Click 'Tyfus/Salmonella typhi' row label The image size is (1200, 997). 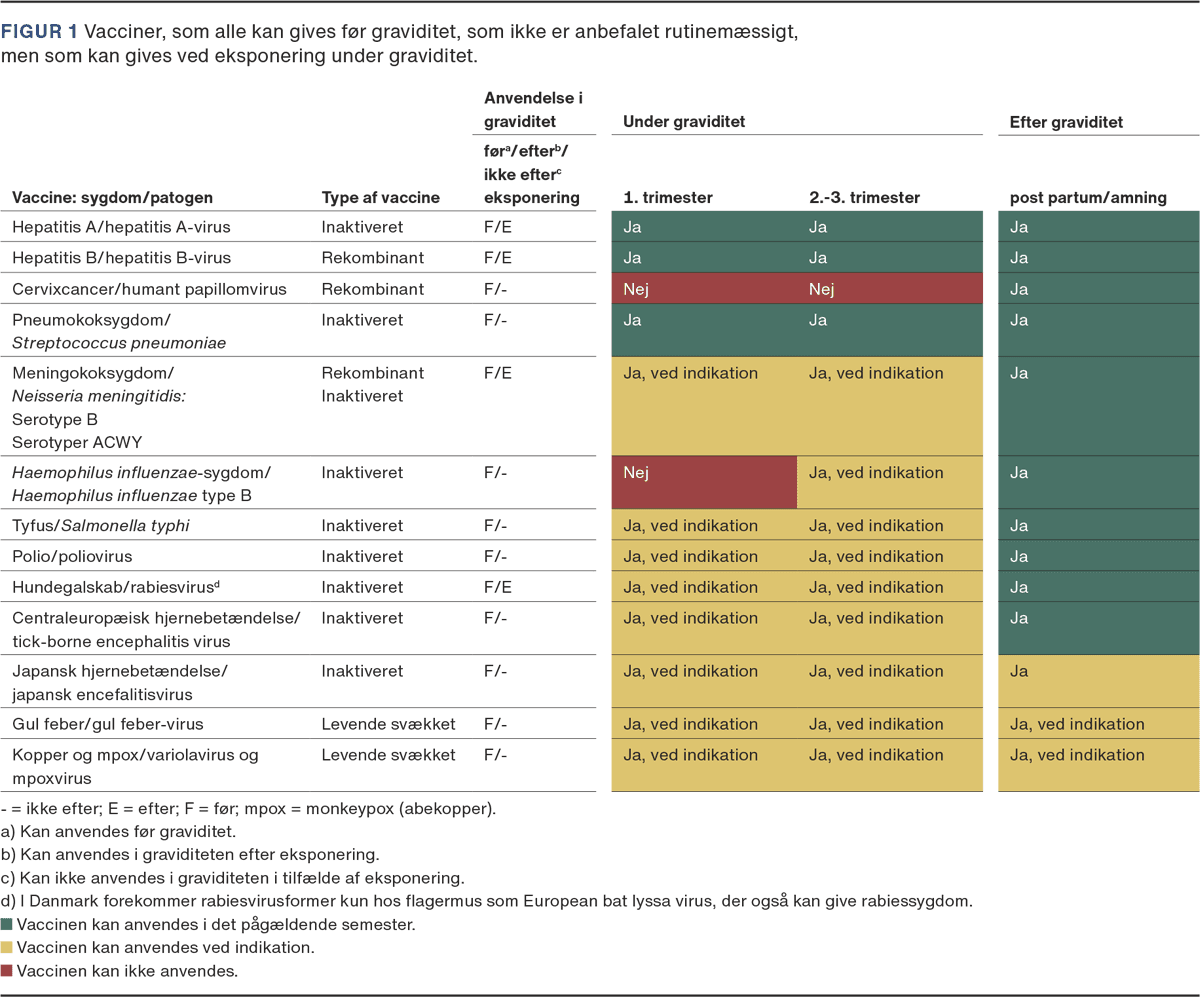pyautogui.click(x=101, y=525)
